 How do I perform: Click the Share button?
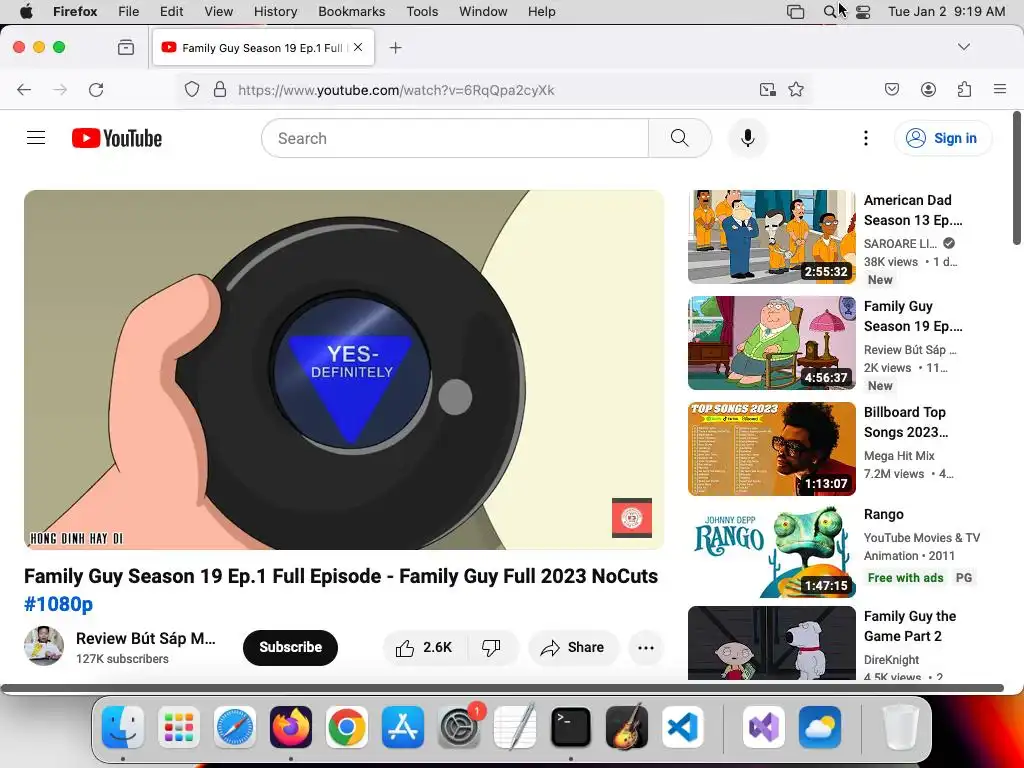[573, 647]
